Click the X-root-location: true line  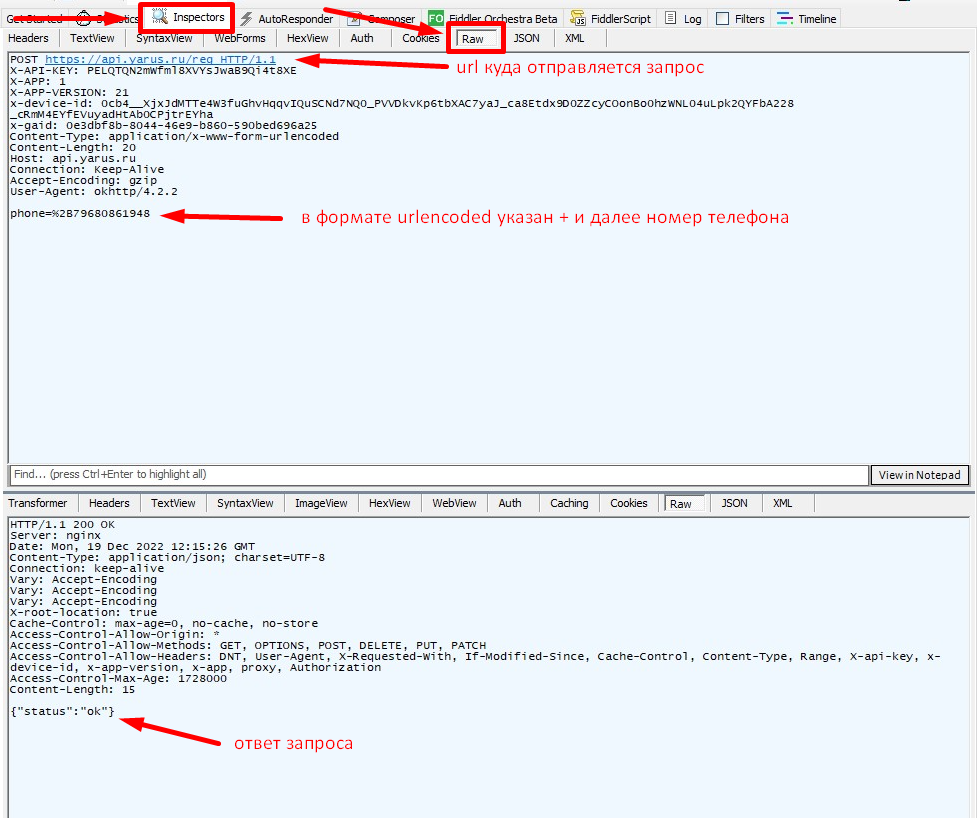83,612
